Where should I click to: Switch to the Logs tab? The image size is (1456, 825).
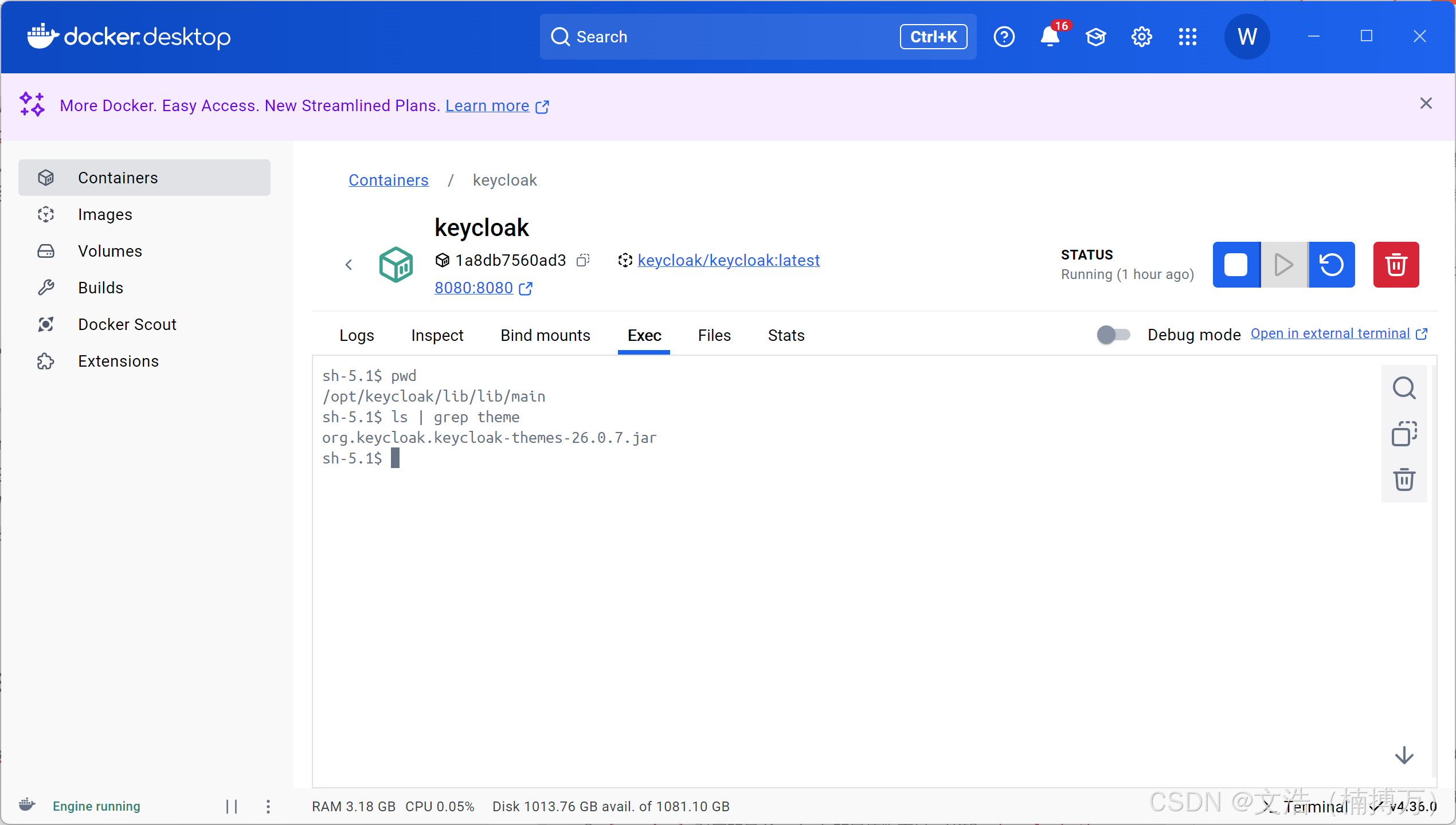click(357, 335)
